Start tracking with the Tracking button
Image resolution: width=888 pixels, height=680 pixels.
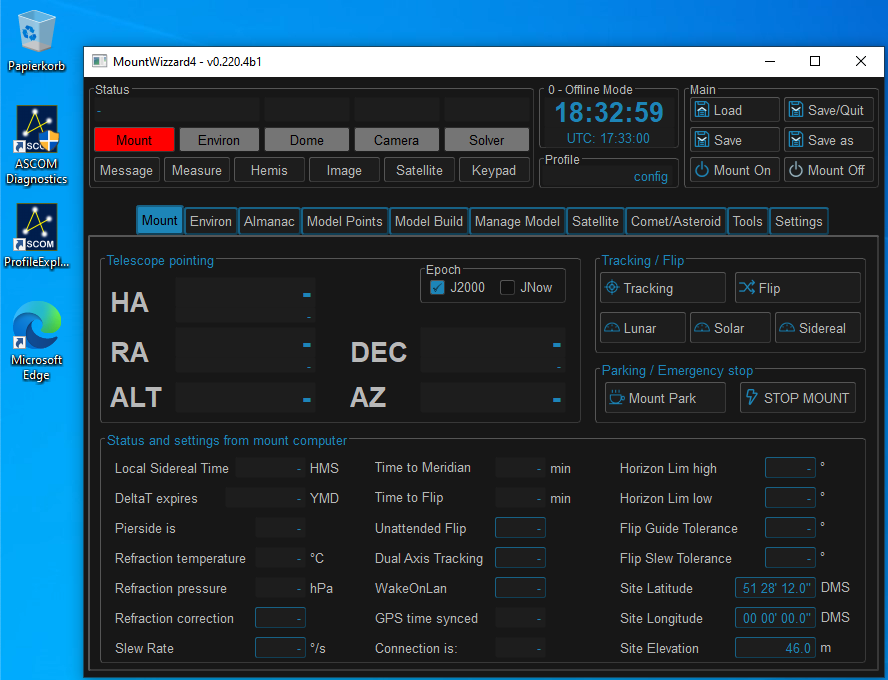(x=663, y=288)
